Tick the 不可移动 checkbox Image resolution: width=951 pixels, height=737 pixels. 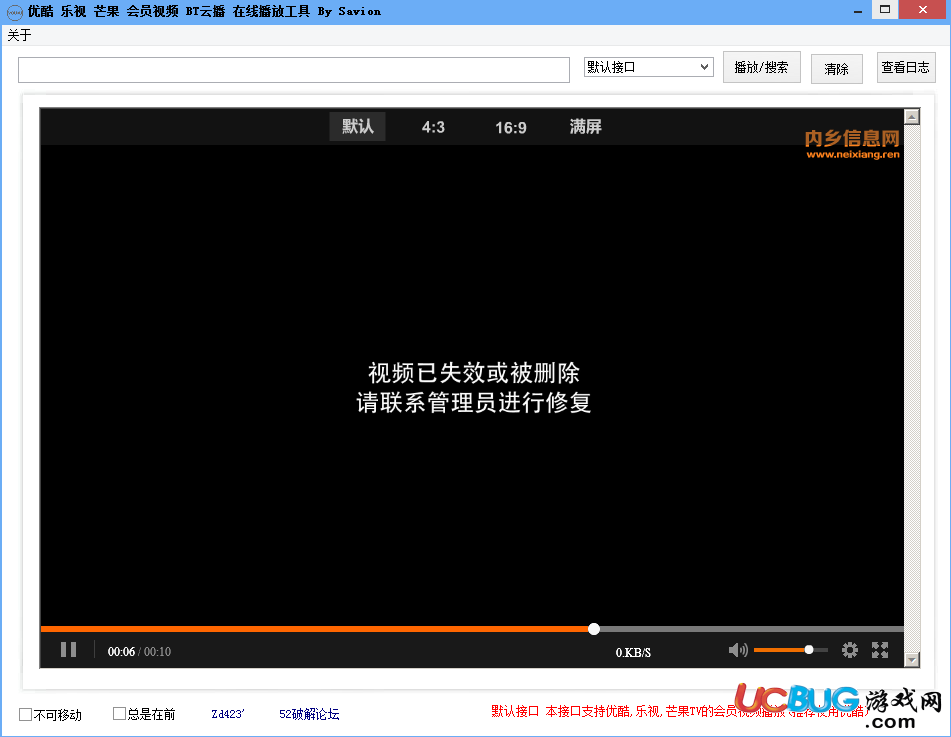25,715
